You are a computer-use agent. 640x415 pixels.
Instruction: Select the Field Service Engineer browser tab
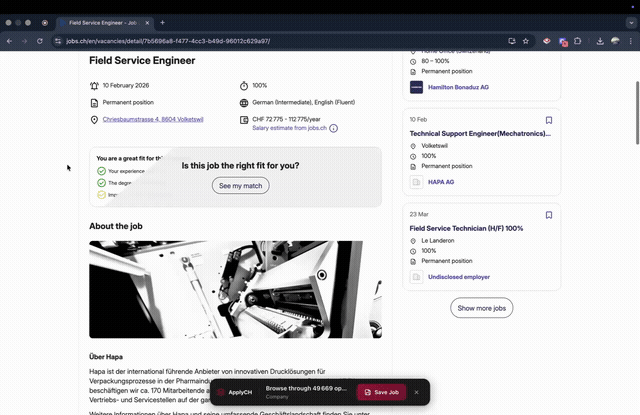[x=100, y=22]
